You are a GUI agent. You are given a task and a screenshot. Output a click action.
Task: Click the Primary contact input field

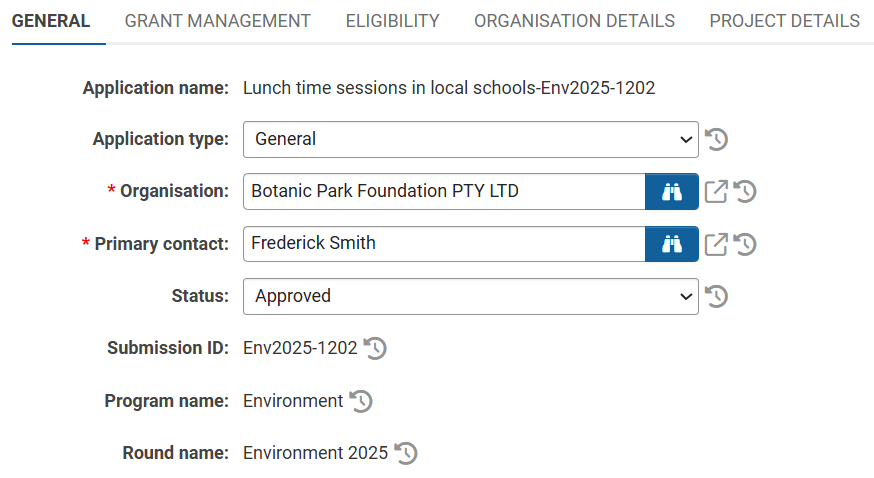[444, 244]
